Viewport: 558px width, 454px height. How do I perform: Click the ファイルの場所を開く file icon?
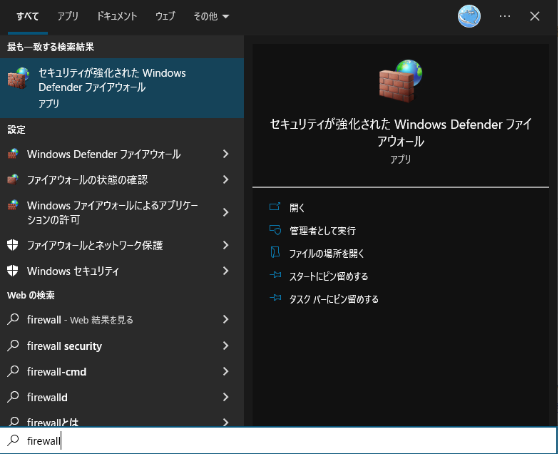[x=275, y=252]
